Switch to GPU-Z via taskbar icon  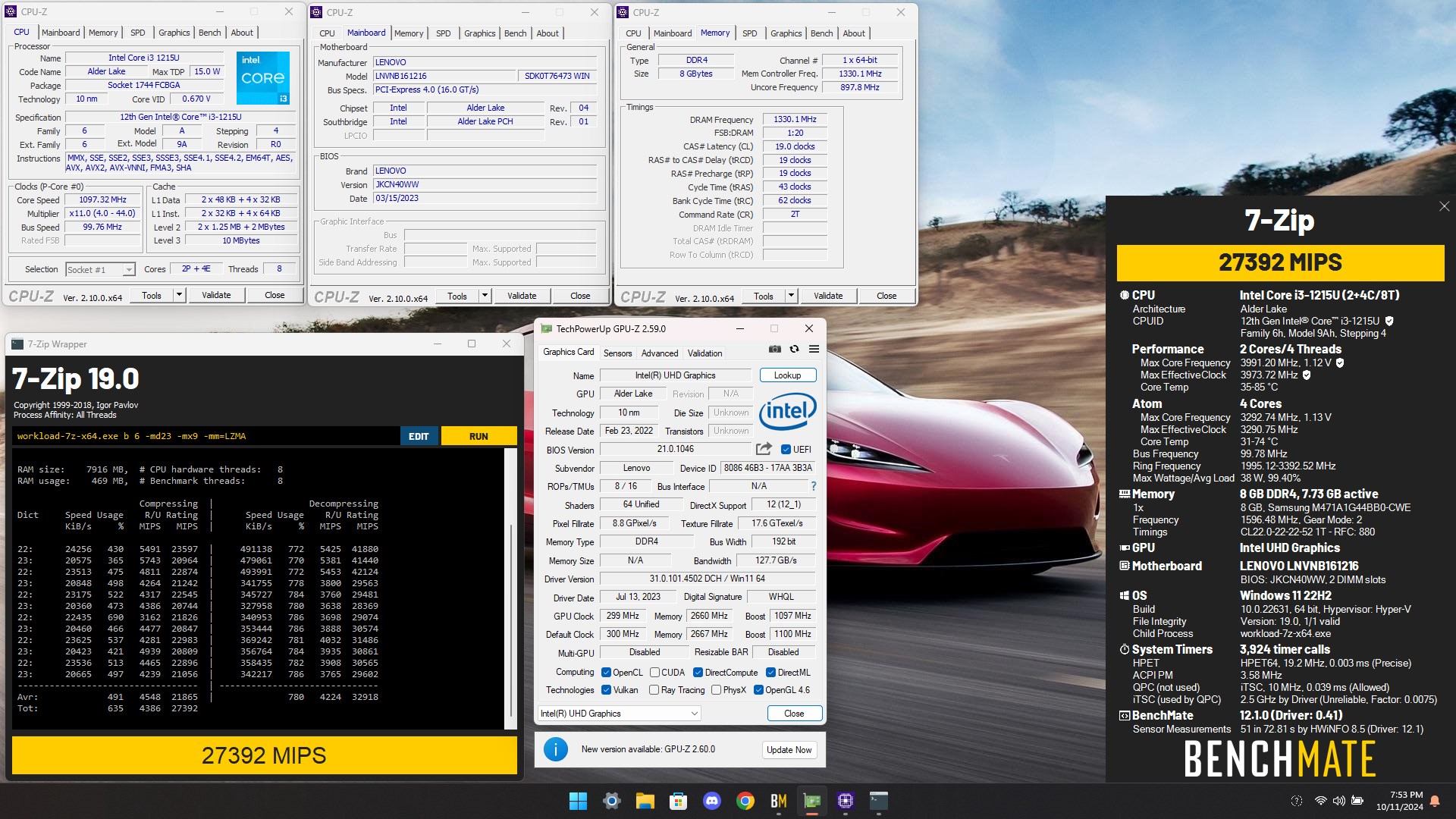812,801
